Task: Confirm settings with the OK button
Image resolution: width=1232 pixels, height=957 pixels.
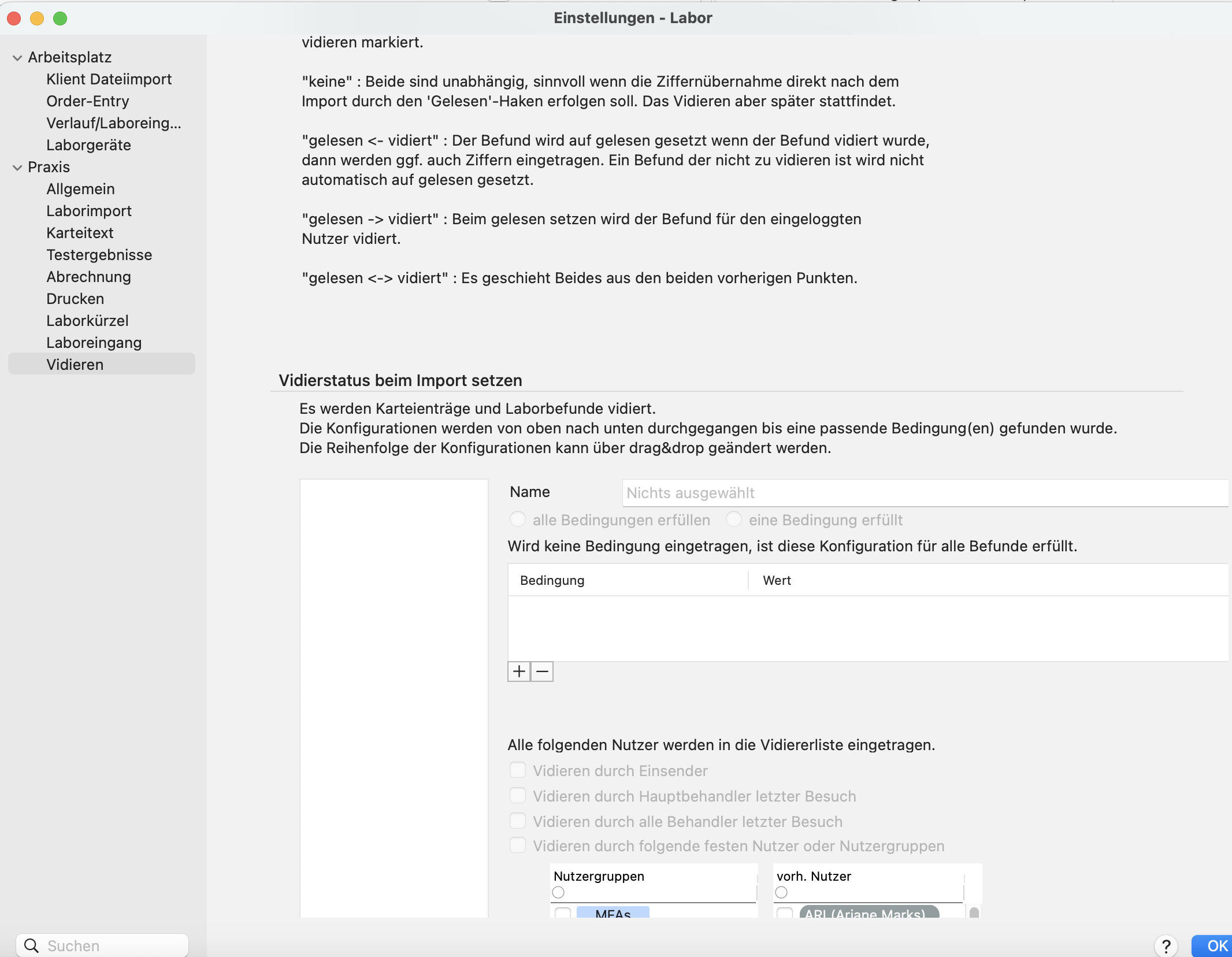Action: point(1212,946)
